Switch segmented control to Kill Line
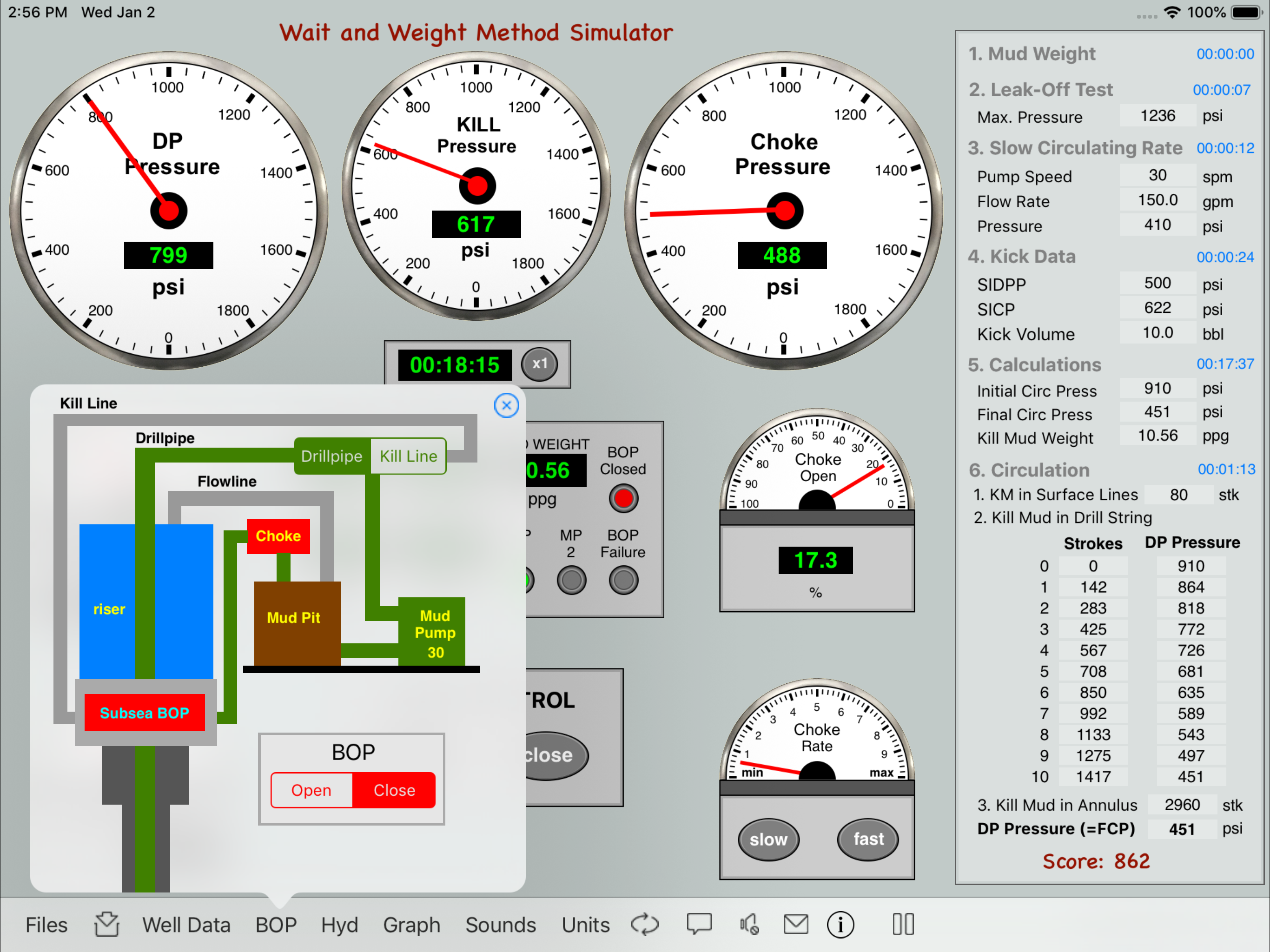Viewport: 1270px width, 952px height. click(408, 456)
